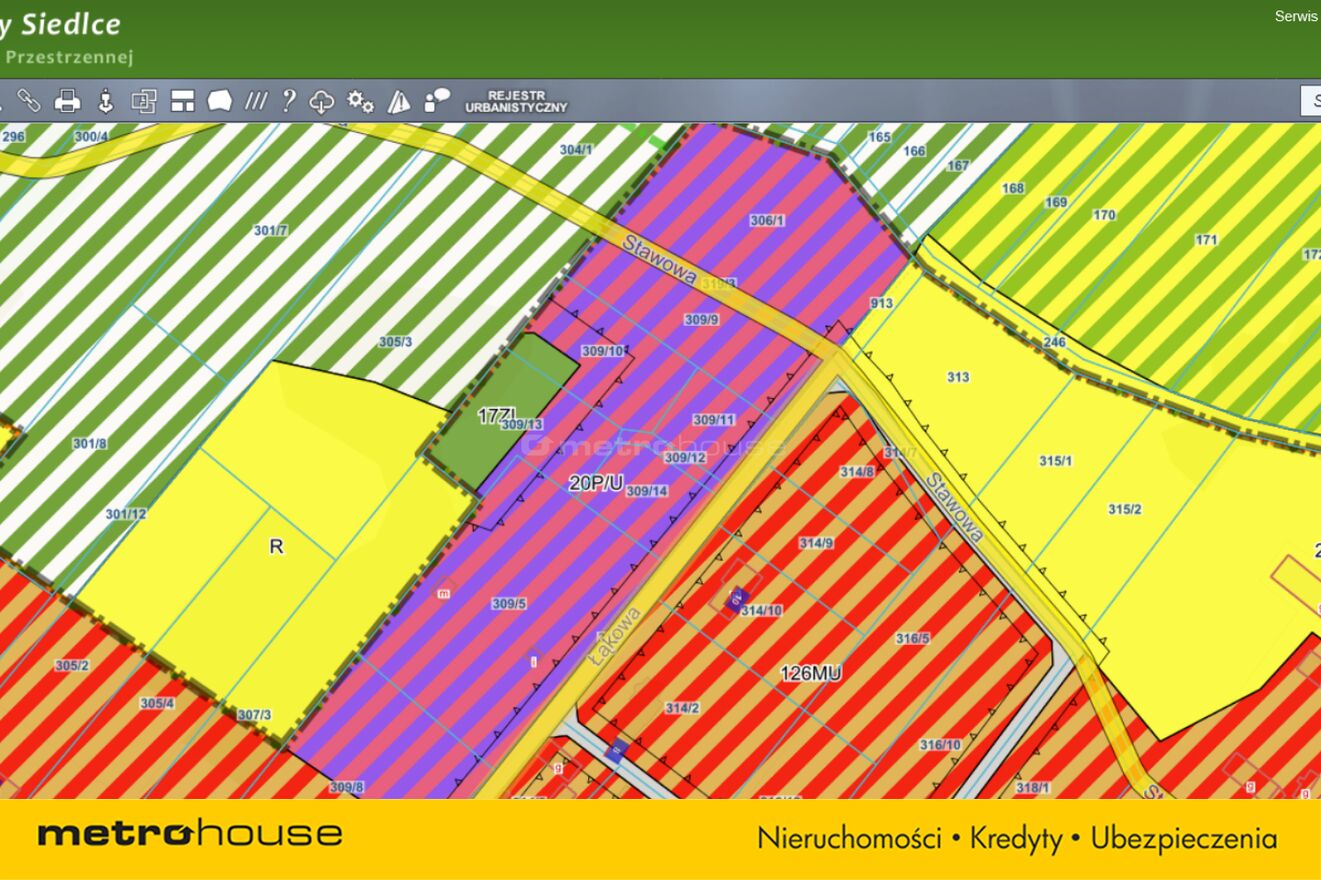Open the overlapping windows tool
The image size is (1321, 880).
(x=144, y=100)
